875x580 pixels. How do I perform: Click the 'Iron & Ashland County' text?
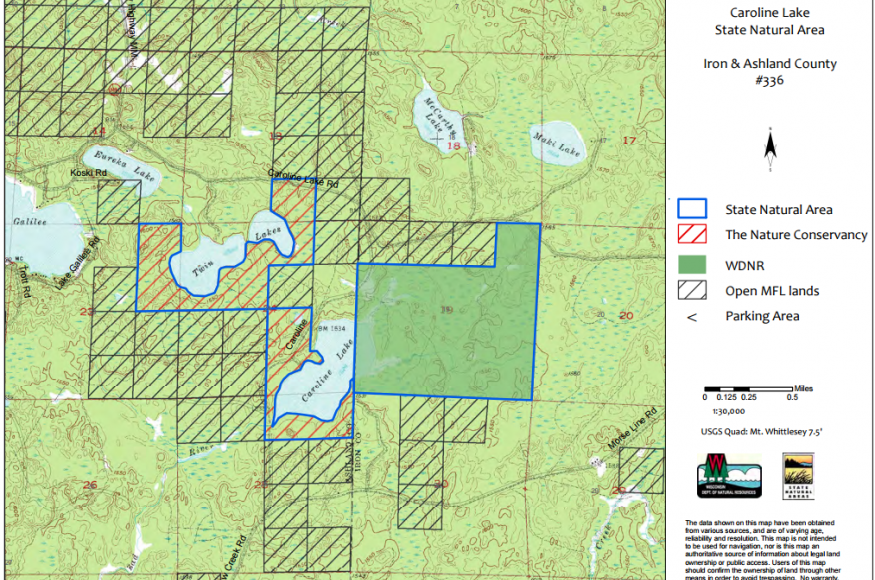(x=770, y=64)
